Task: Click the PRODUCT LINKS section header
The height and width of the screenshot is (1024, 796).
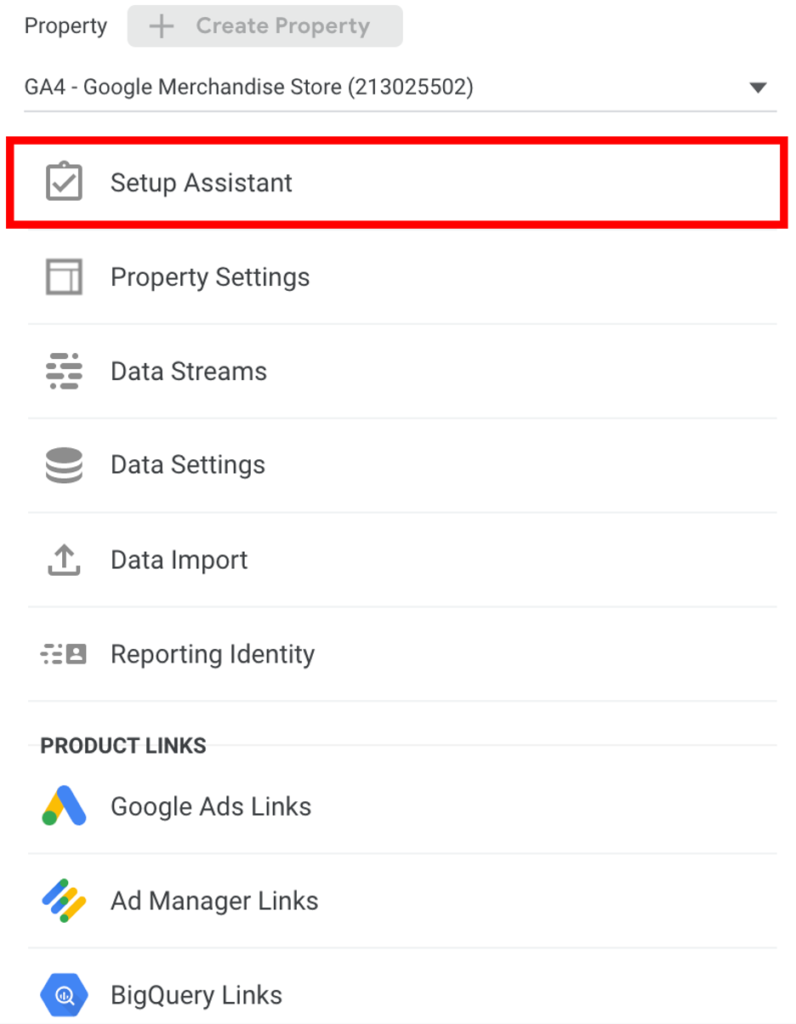Action: pos(123,745)
